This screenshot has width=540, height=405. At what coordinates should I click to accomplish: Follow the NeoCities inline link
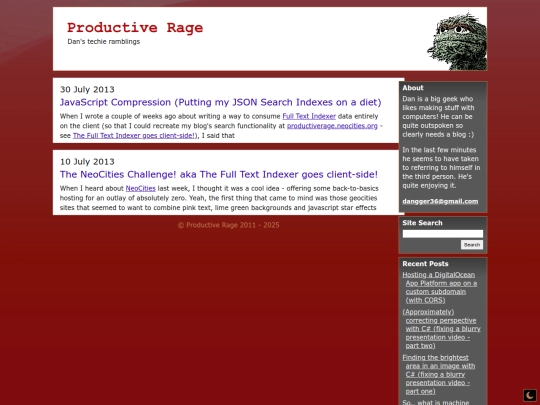pyautogui.click(x=141, y=189)
